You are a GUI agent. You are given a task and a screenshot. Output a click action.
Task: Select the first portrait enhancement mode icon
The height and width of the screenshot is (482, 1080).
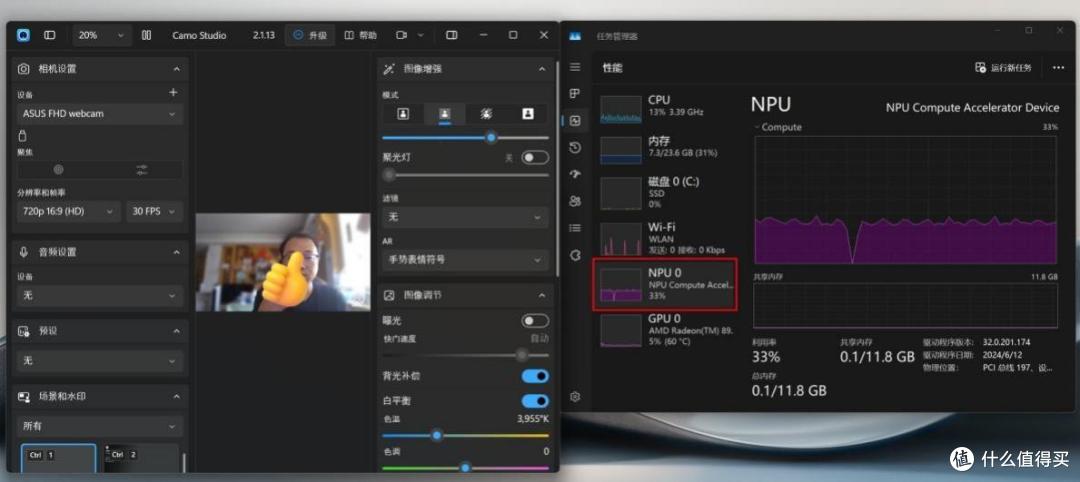404,114
